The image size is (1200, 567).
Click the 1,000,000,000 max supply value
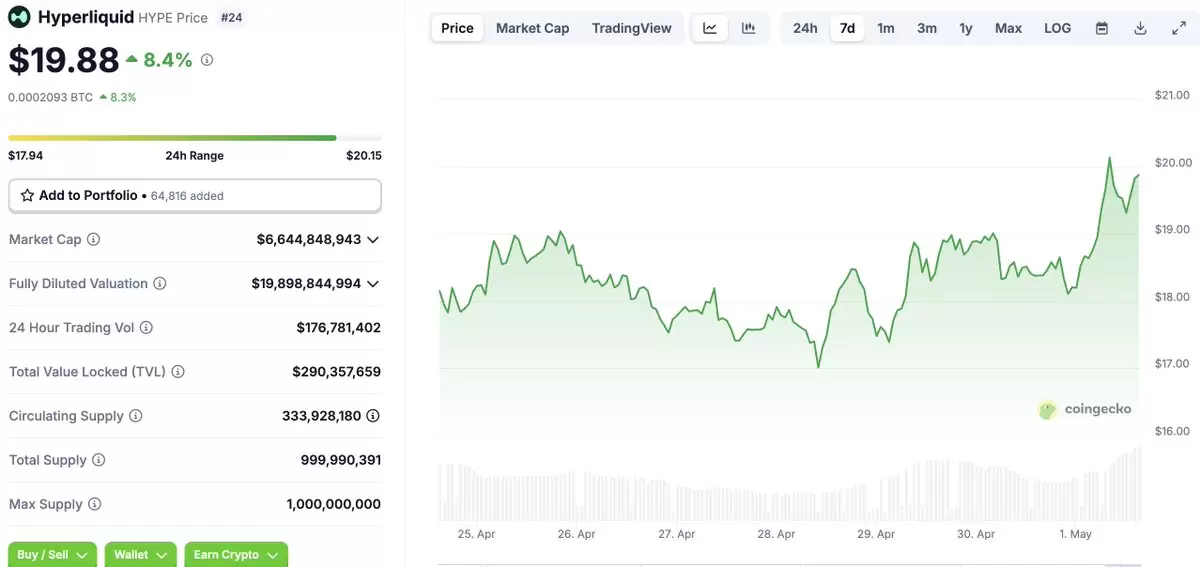pos(334,504)
